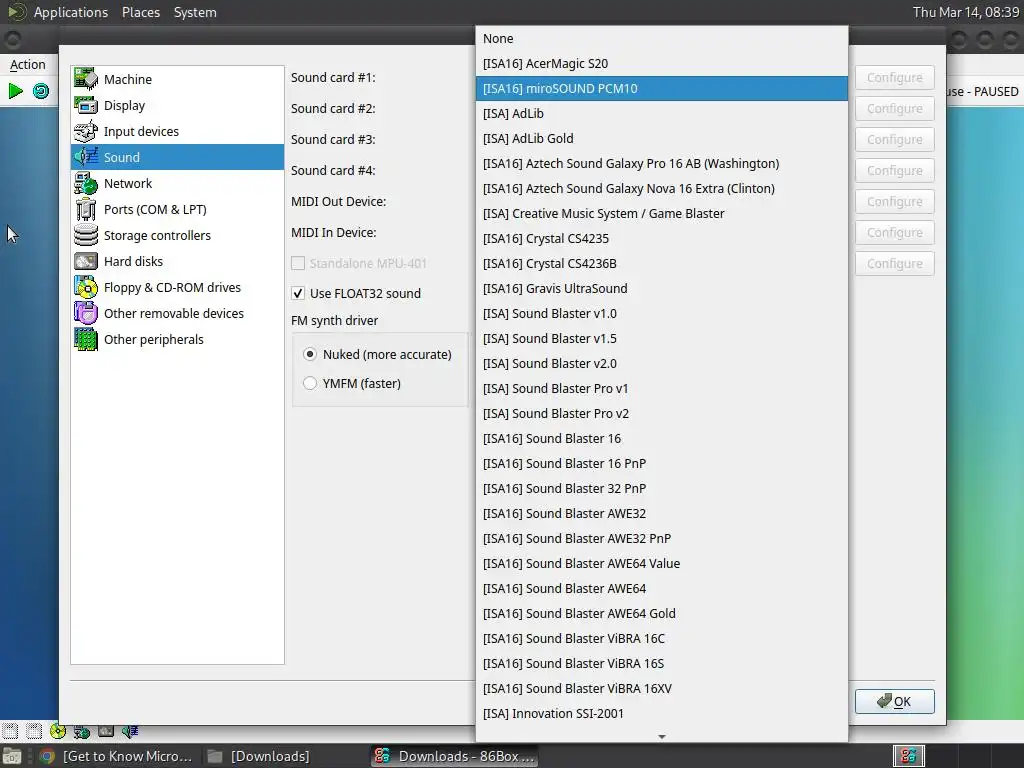Pick [ISA16] Sound Blaster 16 PnP

[x=662, y=463]
